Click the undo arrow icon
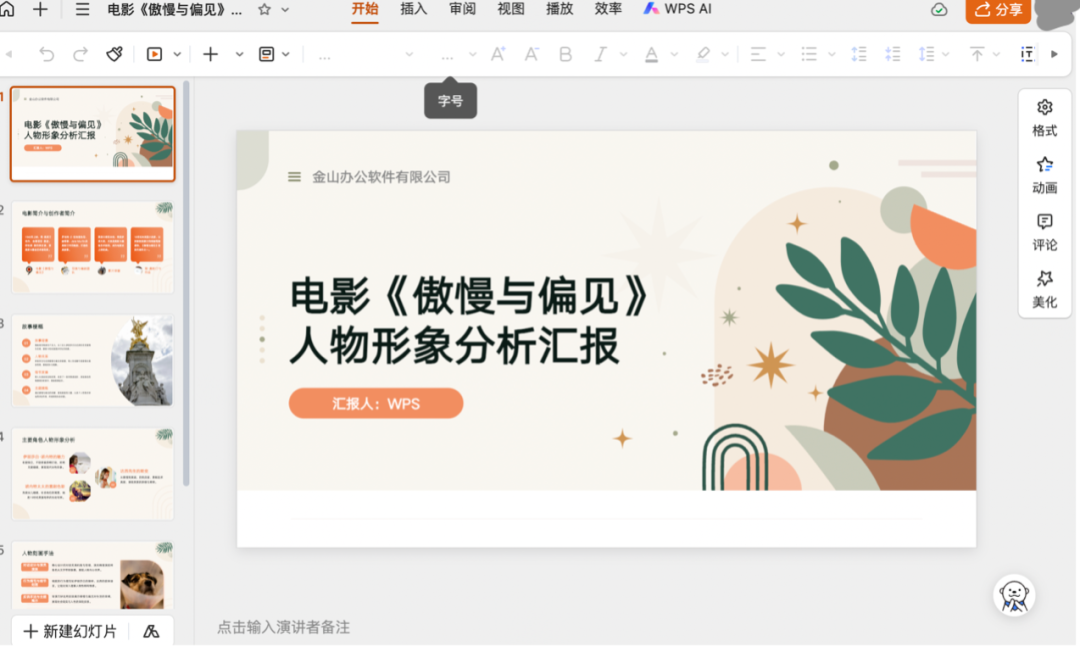Image resolution: width=1080 pixels, height=647 pixels. [x=46, y=54]
